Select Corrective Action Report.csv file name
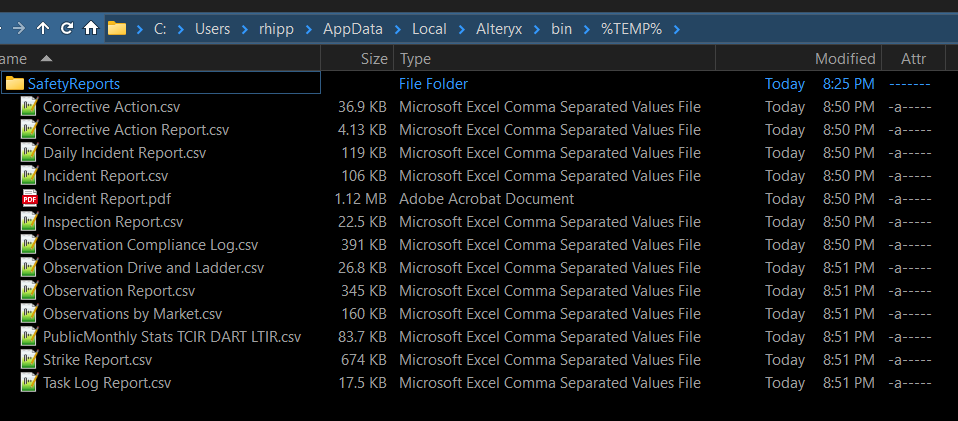Image resolution: width=958 pixels, height=421 pixels. (x=136, y=130)
